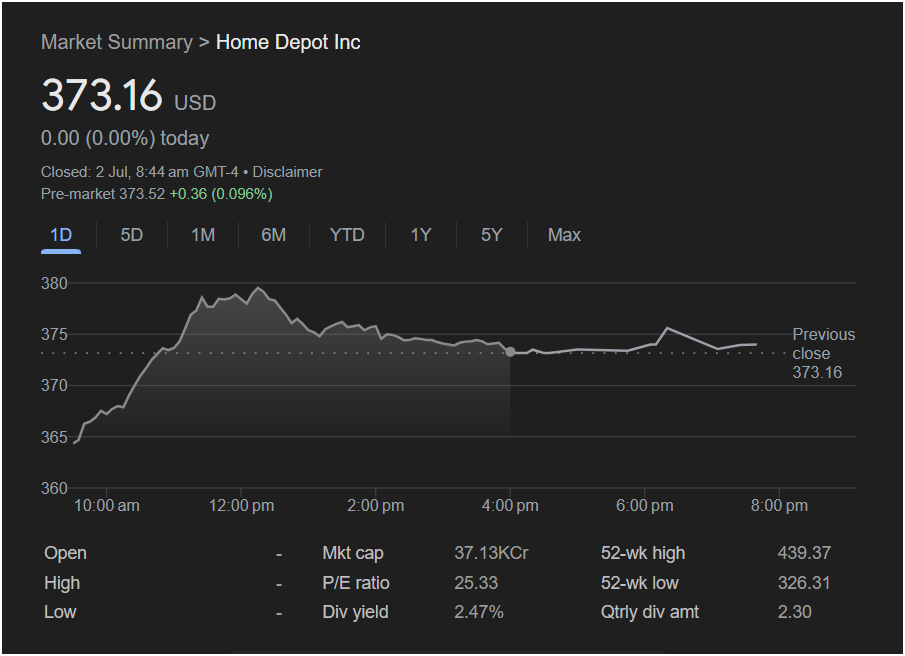Screen dimensions: 905x656
Task: Click the 52-wk high value 439.37
Action: (804, 553)
